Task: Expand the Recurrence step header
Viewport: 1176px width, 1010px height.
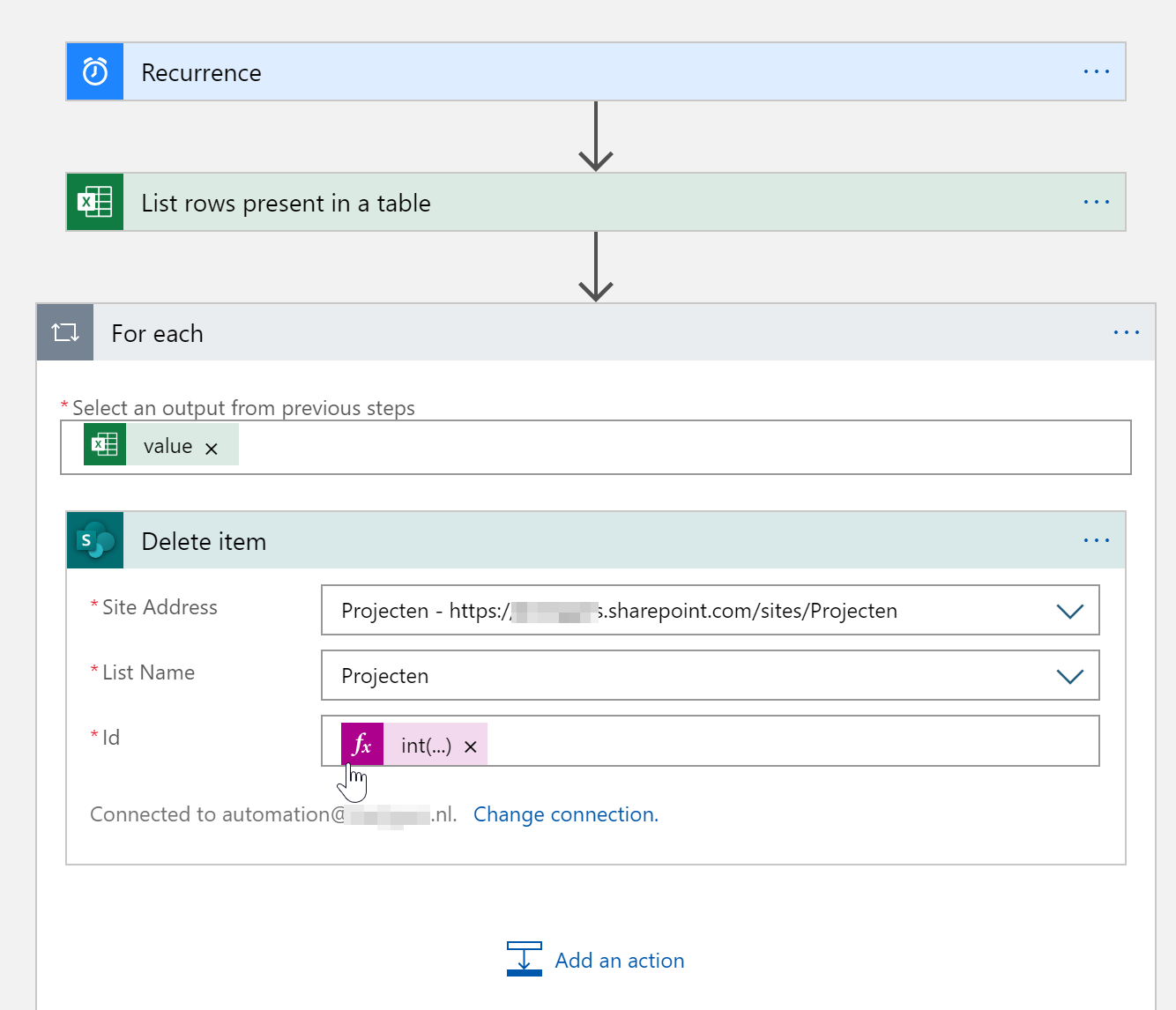Action: tap(596, 71)
